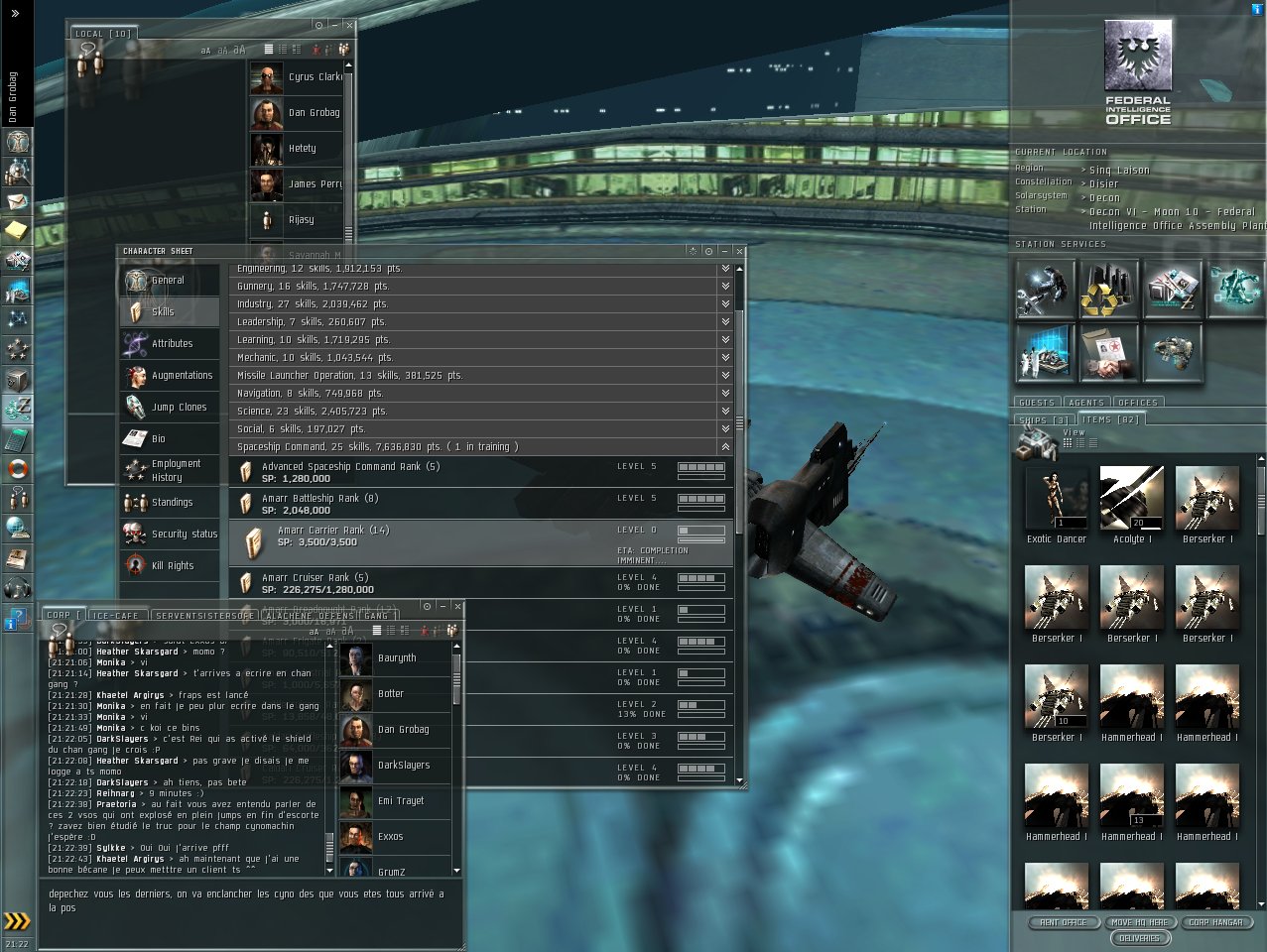Open the handshake Bounty Office station service
Image resolution: width=1267 pixels, height=952 pixels.
click(1108, 352)
